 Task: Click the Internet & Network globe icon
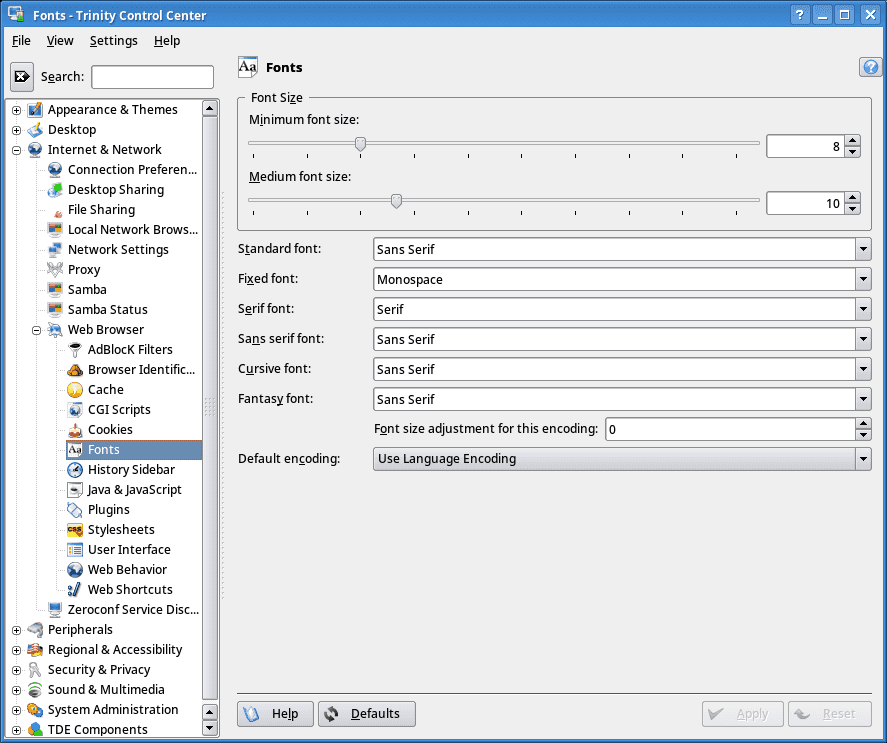click(x=35, y=149)
